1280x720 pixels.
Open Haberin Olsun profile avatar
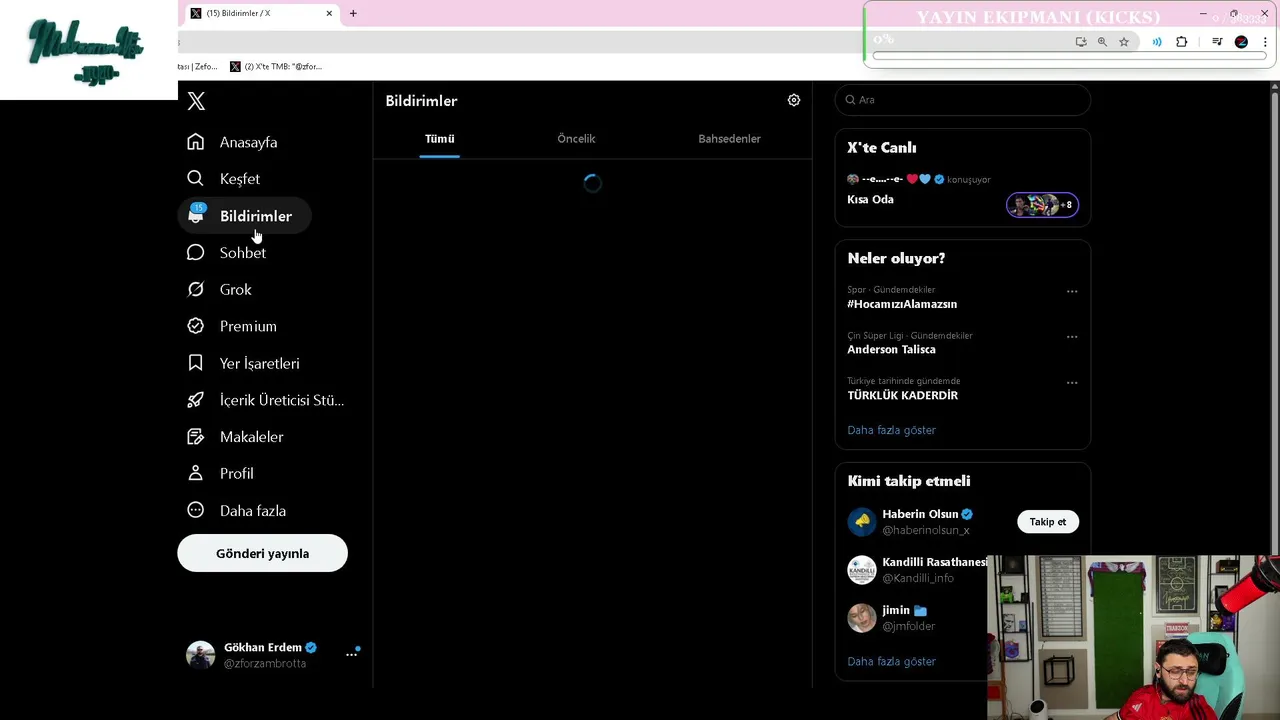pos(862,522)
